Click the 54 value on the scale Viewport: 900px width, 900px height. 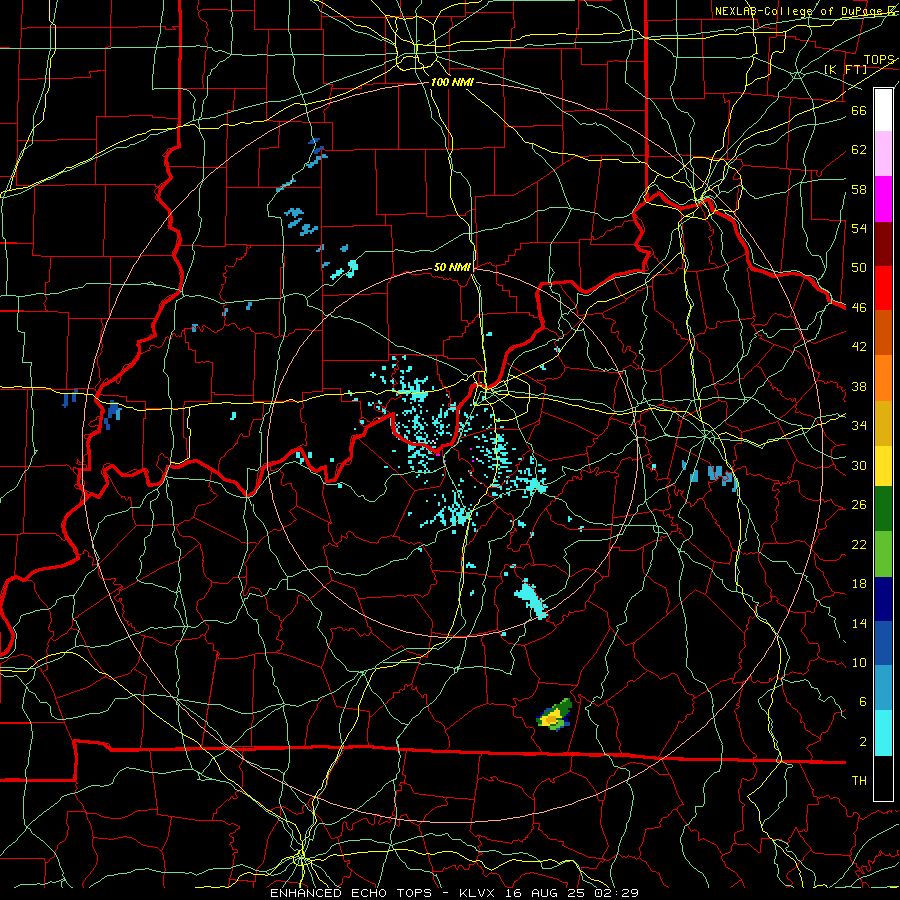click(859, 228)
